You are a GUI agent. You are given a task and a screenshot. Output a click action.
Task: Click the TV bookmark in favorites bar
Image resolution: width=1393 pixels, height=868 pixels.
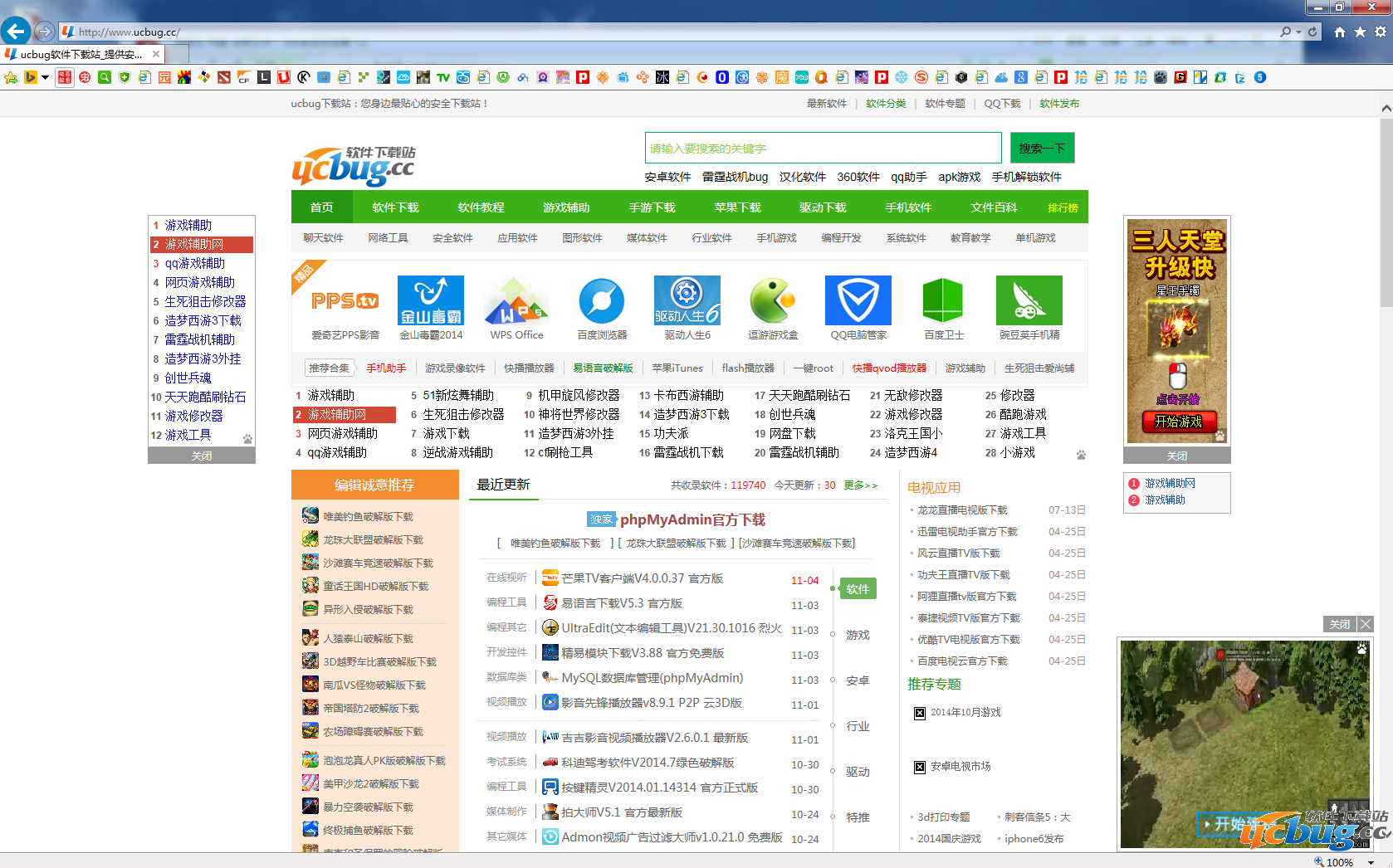443,77
